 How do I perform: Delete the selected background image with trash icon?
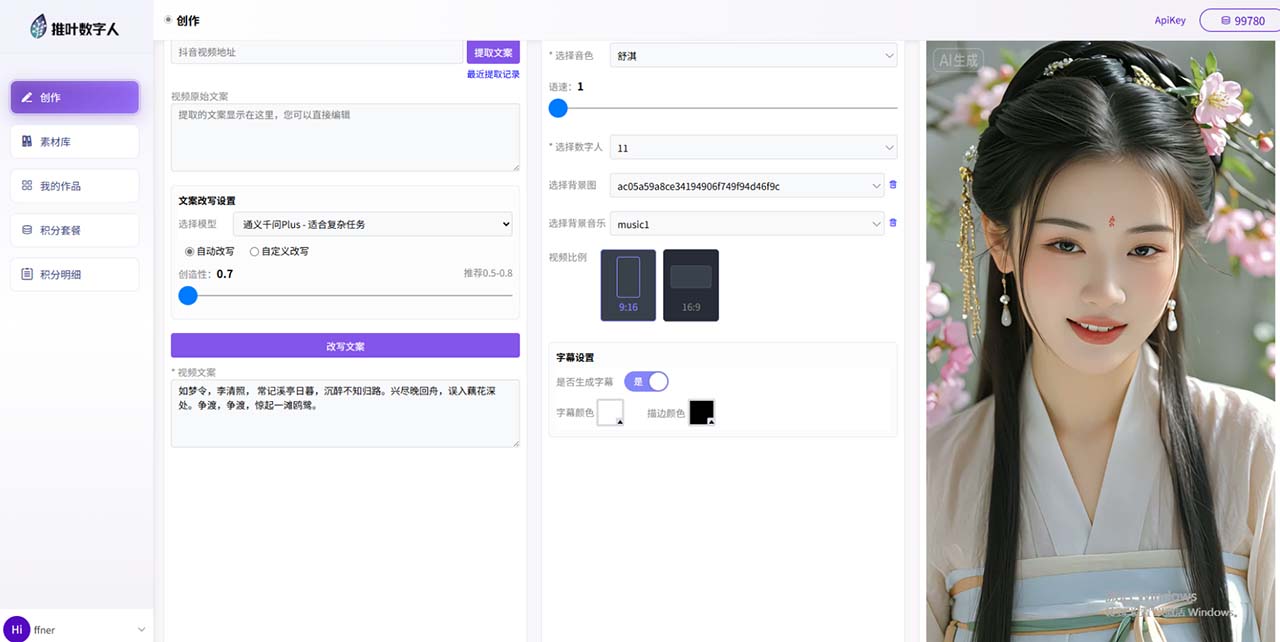click(893, 185)
